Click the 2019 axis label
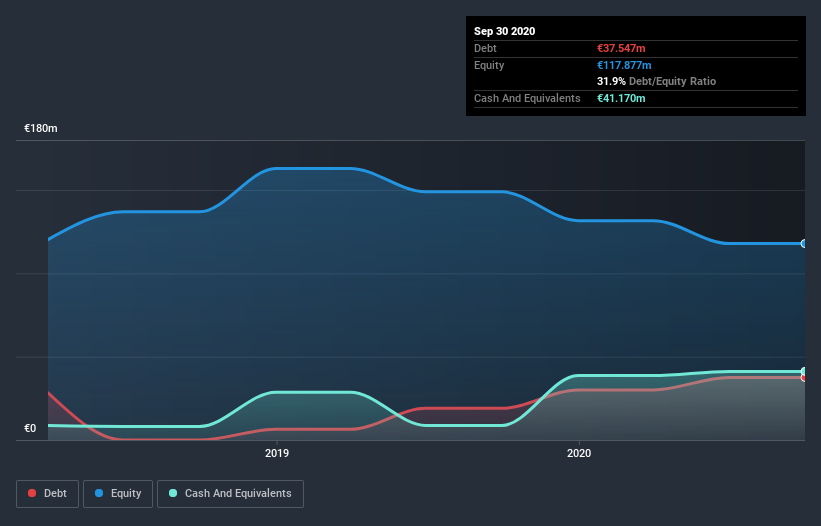821x526 pixels. [x=276, y=453]
